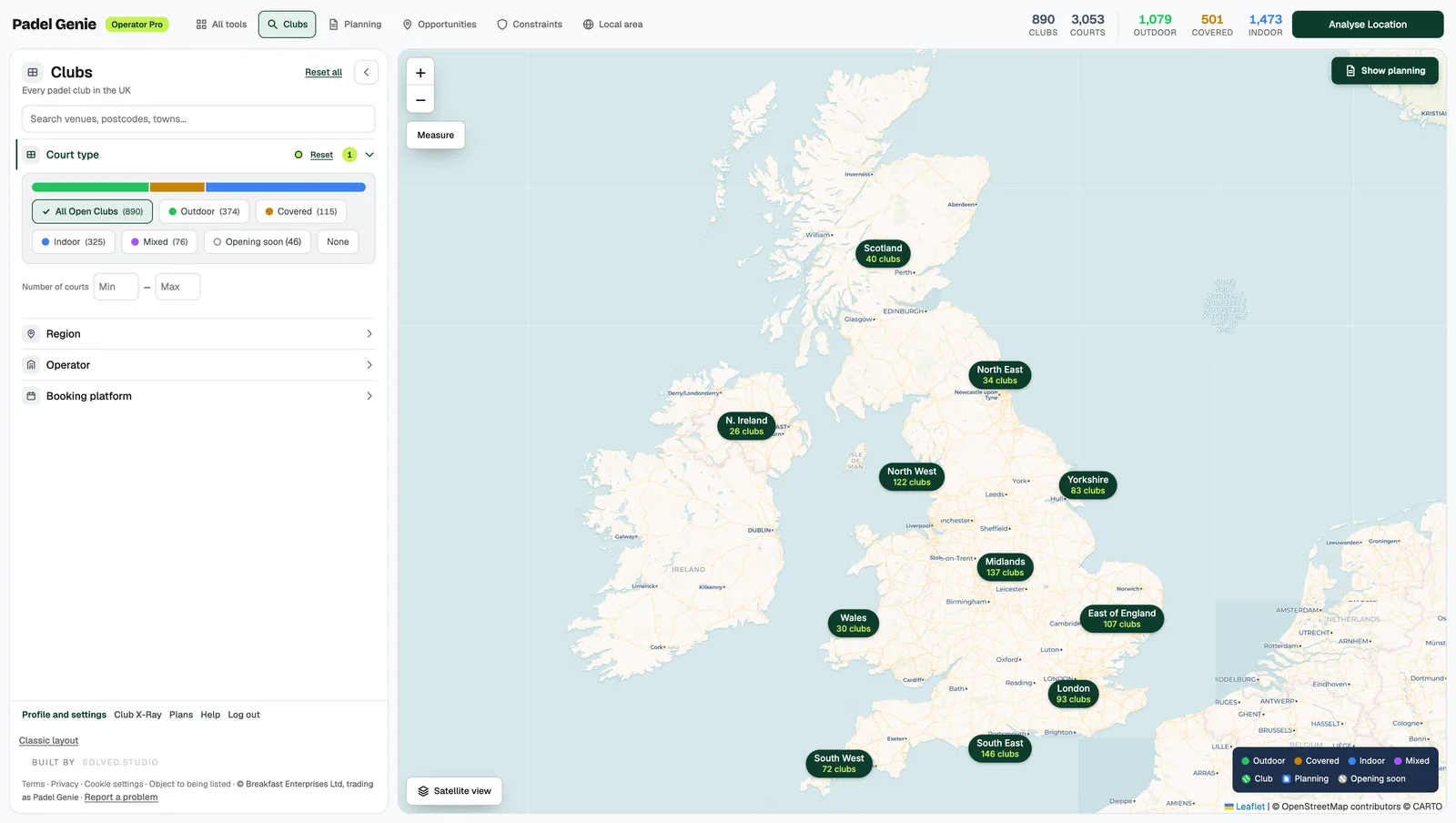Activate the Measure tool button
Screen dimensions: 1456x823
click(435, 135)
